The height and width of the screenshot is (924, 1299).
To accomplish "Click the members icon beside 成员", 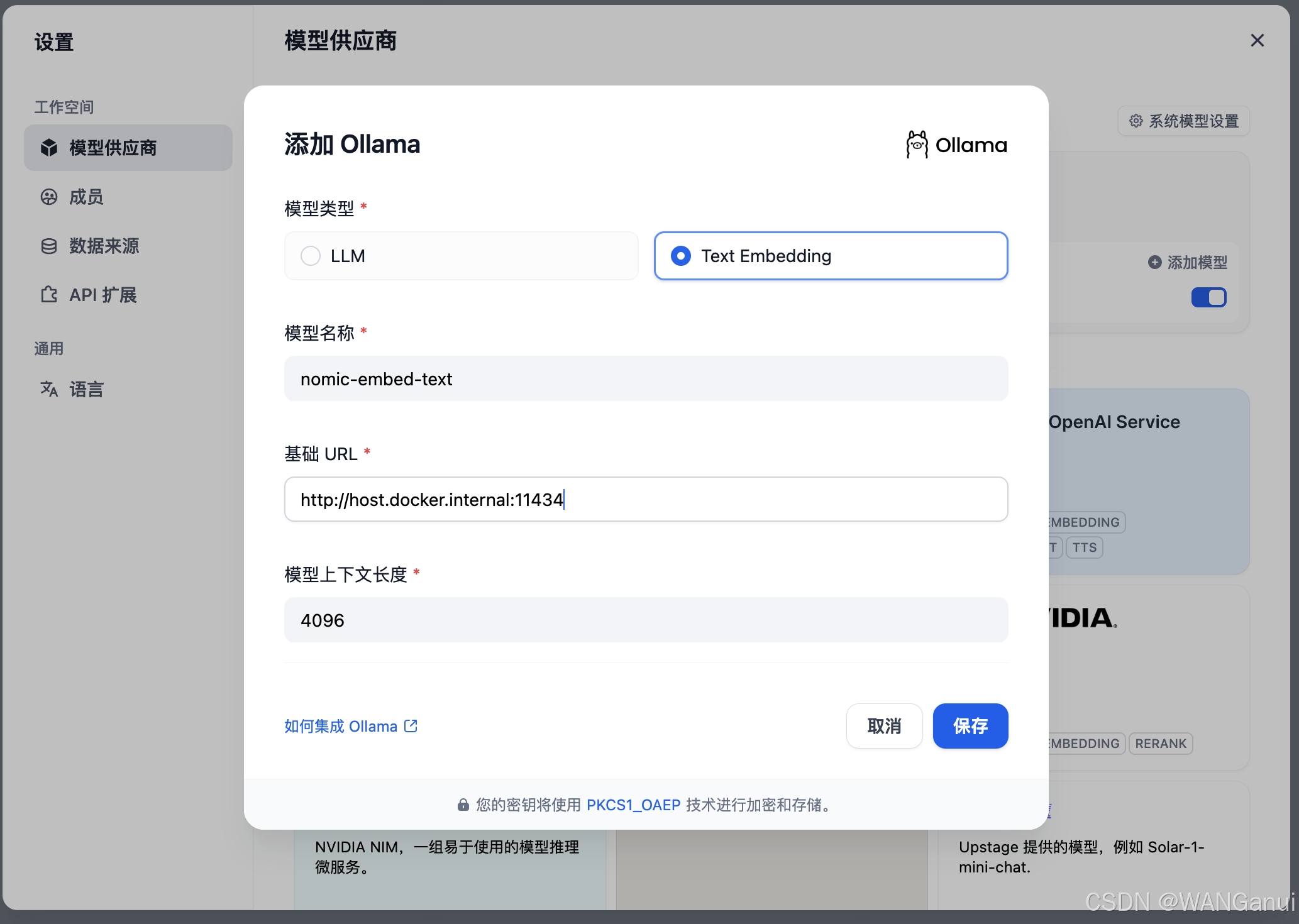I will coord(49,197).
